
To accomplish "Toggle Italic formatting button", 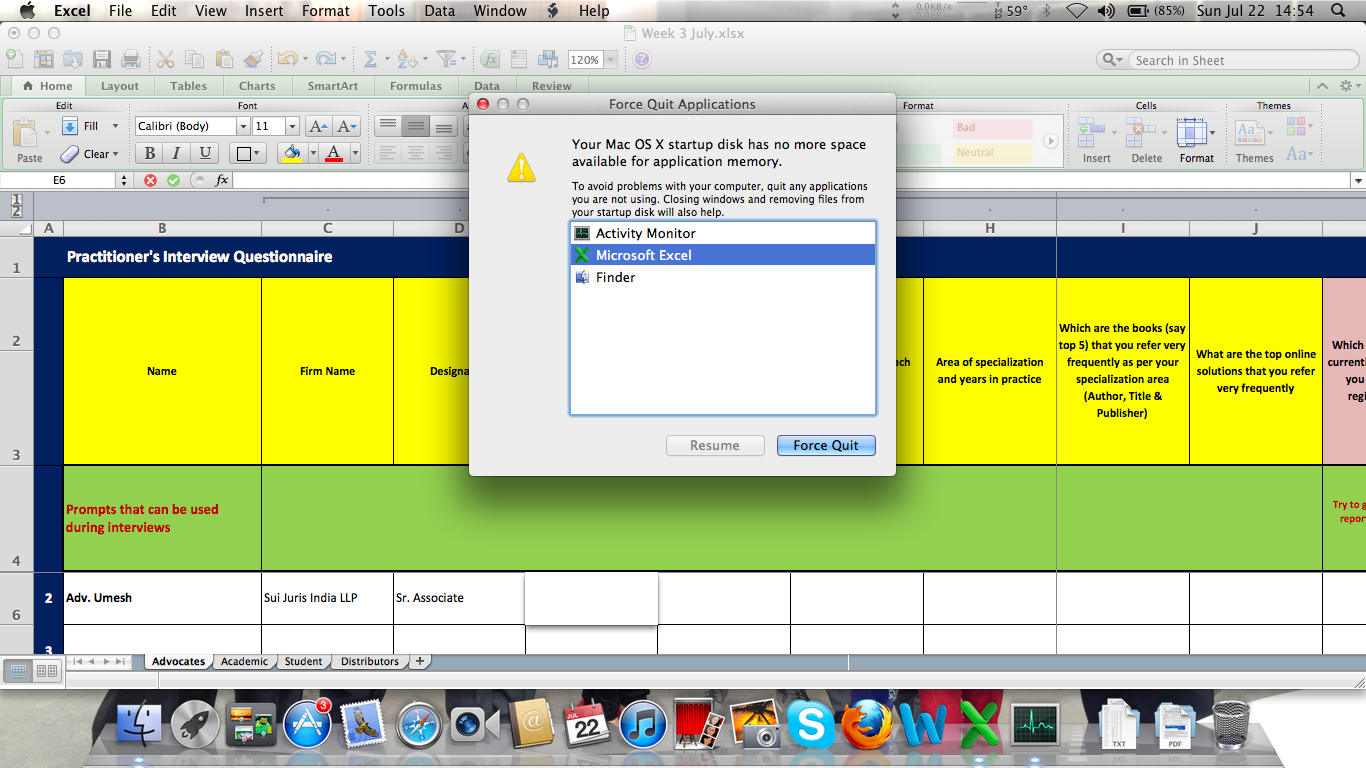I will pos(177,153).
